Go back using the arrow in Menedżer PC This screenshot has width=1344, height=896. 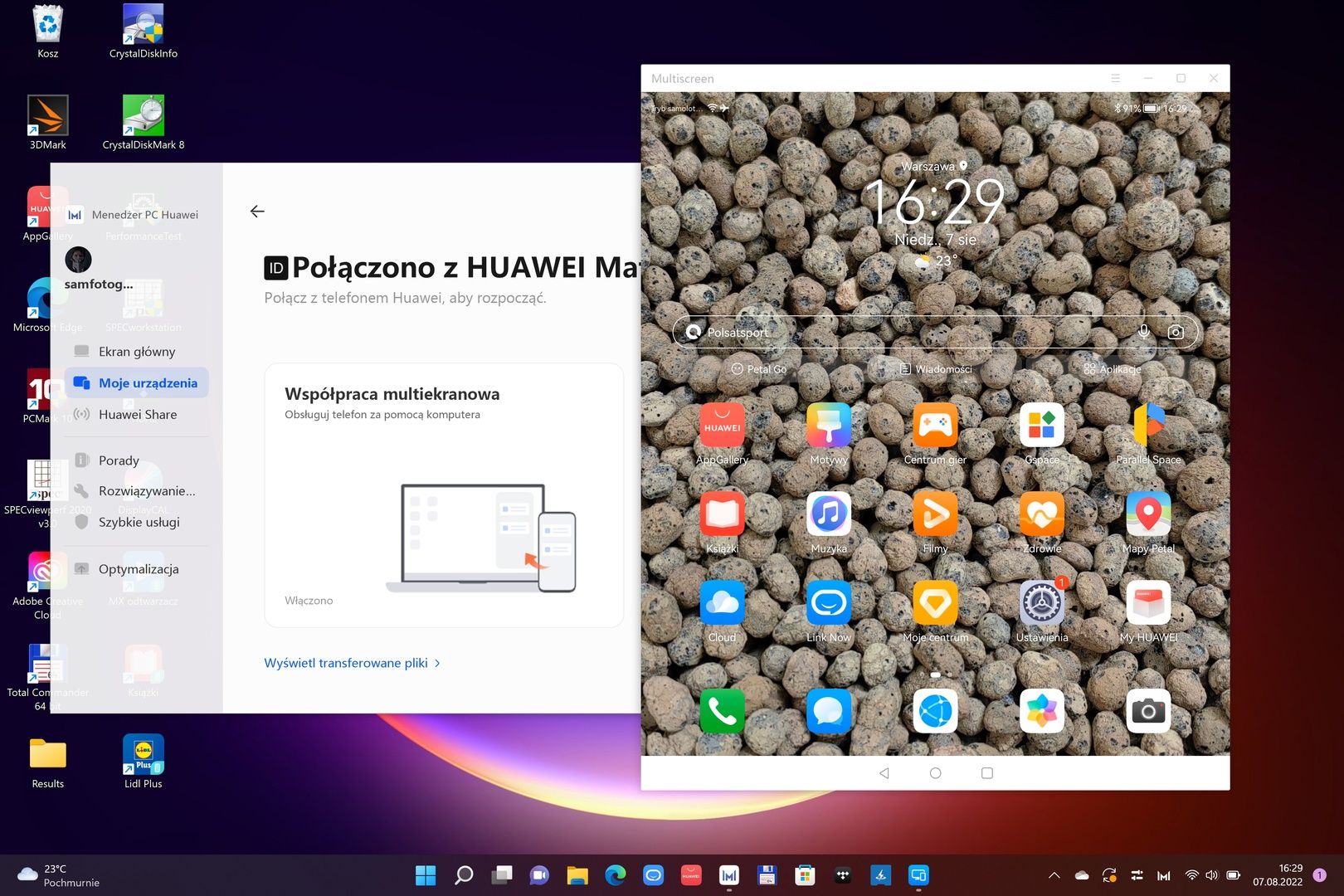257,212
